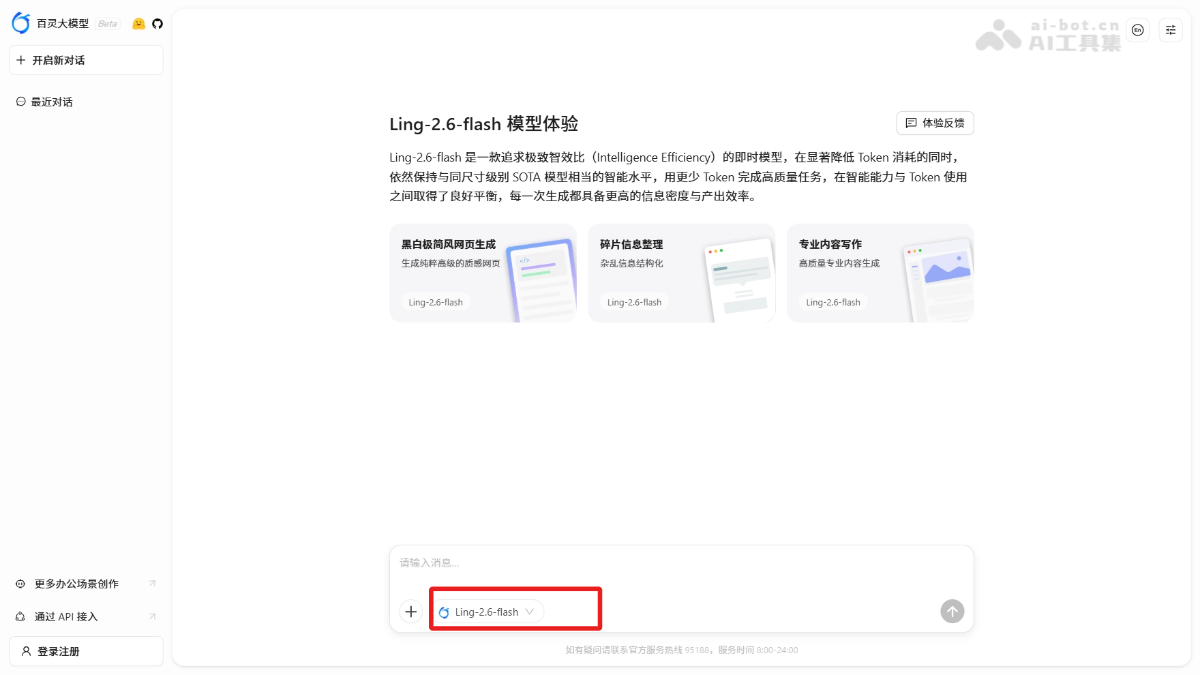Click the external arrow beside 更多办公场景创作
The height and width of the screenshot is (675, 1200).
click(x=152, y=584)
